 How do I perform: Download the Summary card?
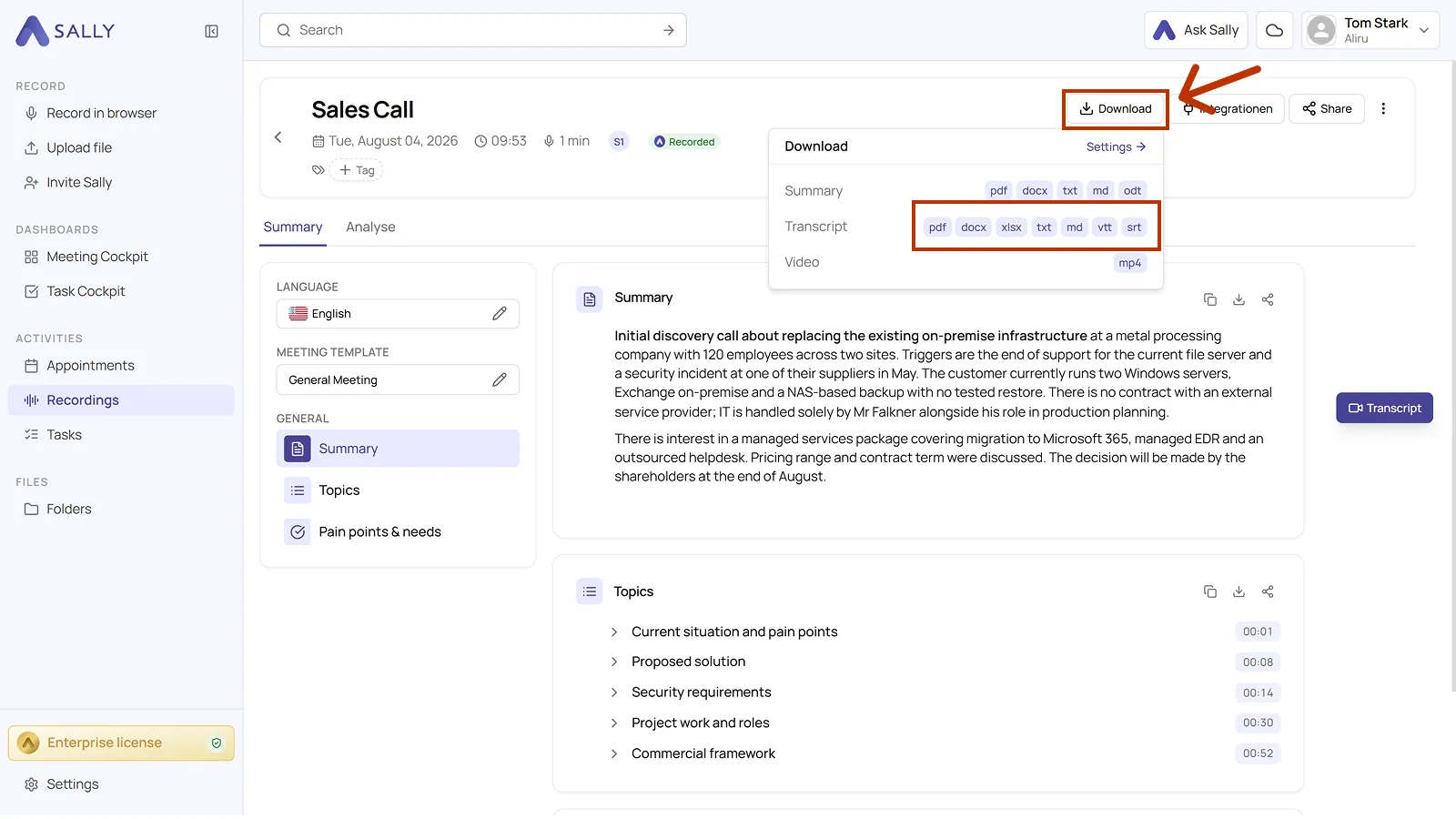tap(1239, 299)
